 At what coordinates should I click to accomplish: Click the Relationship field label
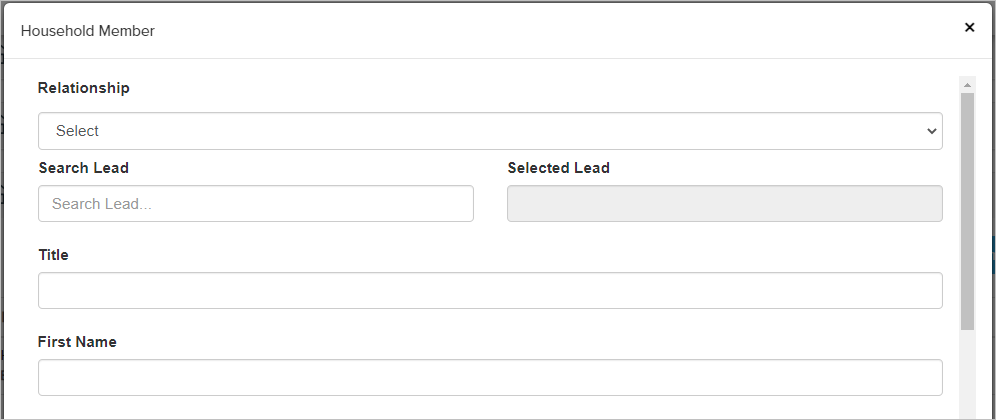84,88
